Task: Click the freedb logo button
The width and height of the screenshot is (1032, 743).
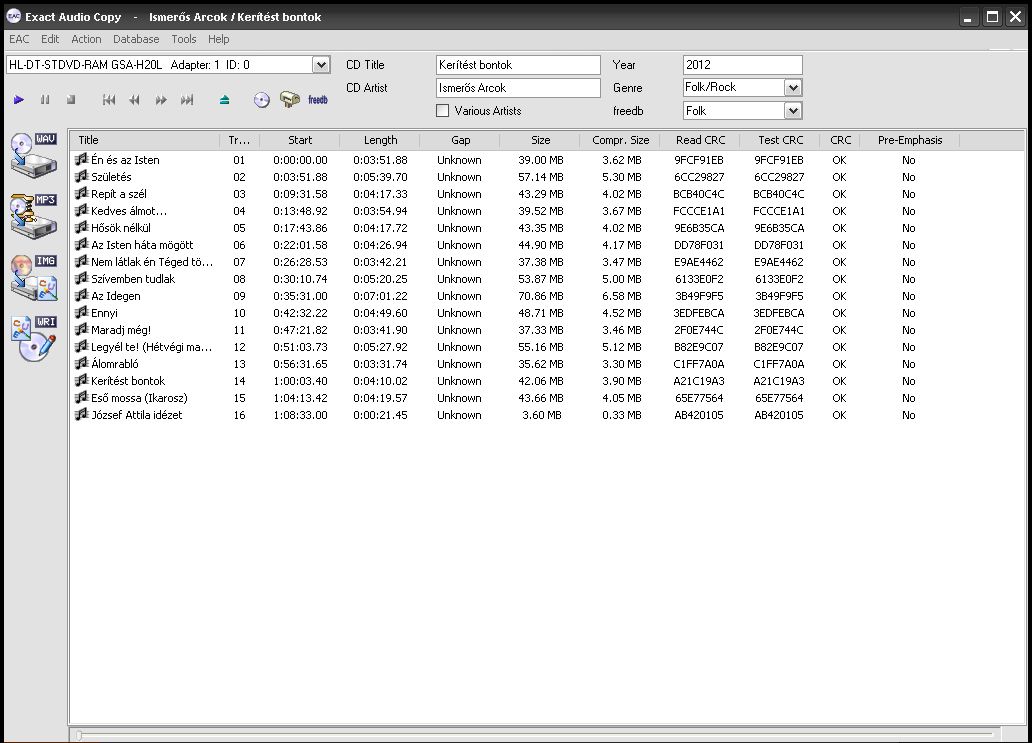Action: tap(318, 100)
